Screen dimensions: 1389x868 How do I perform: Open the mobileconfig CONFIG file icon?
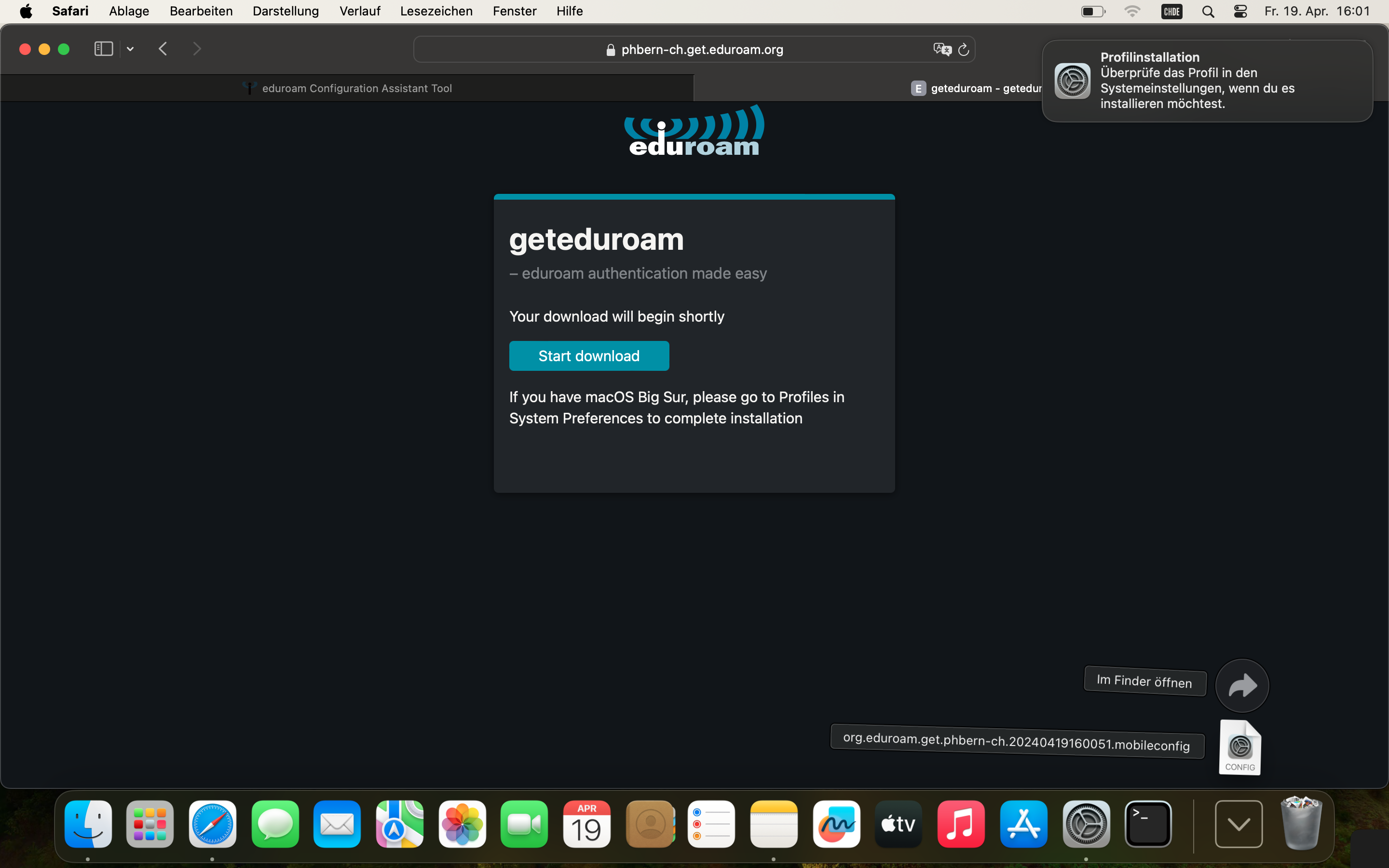[x=1240, y=747]
